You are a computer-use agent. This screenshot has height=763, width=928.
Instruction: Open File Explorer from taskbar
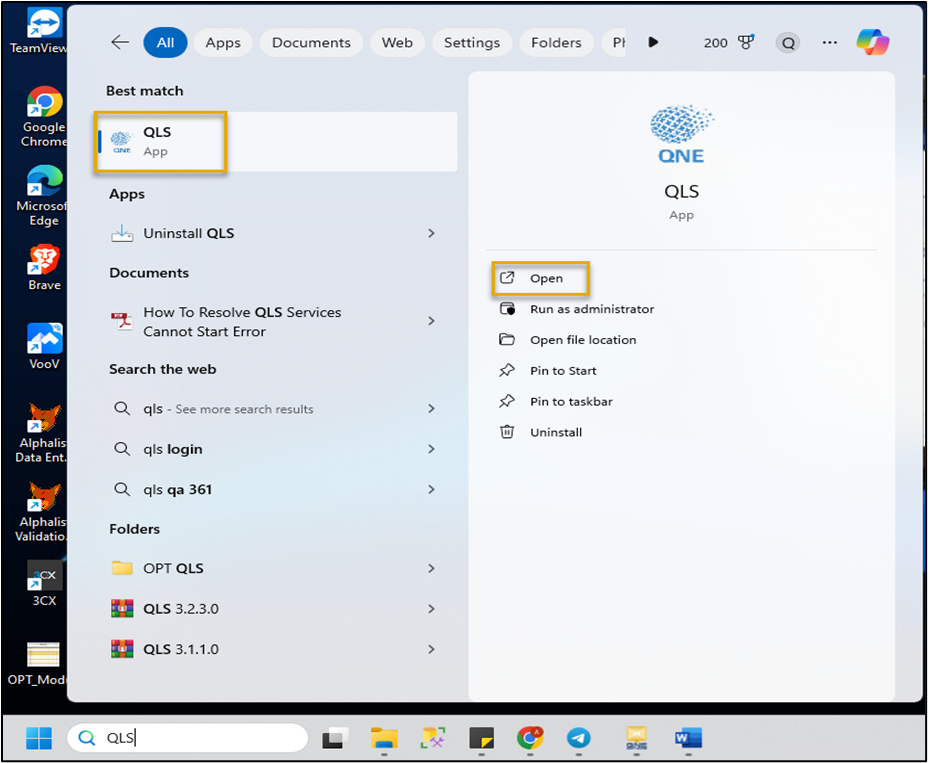point(384,738)
